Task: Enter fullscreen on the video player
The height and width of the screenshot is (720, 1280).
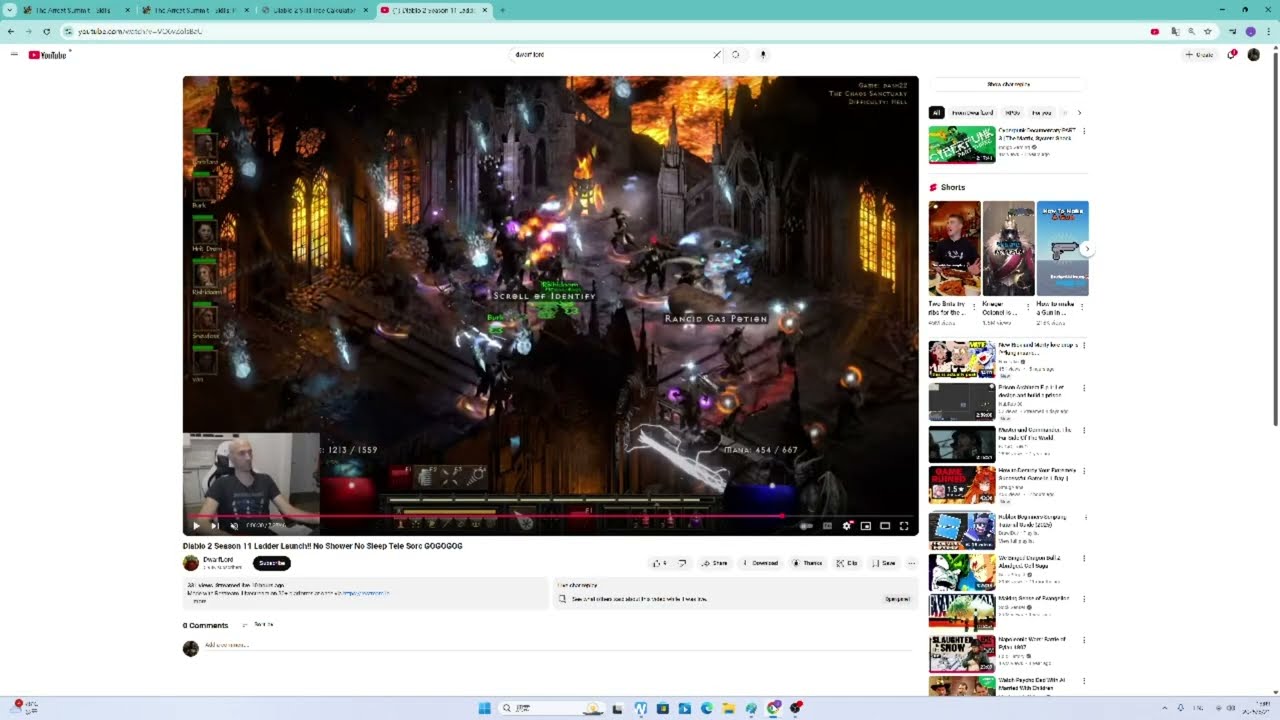Action: click(904, 525)
